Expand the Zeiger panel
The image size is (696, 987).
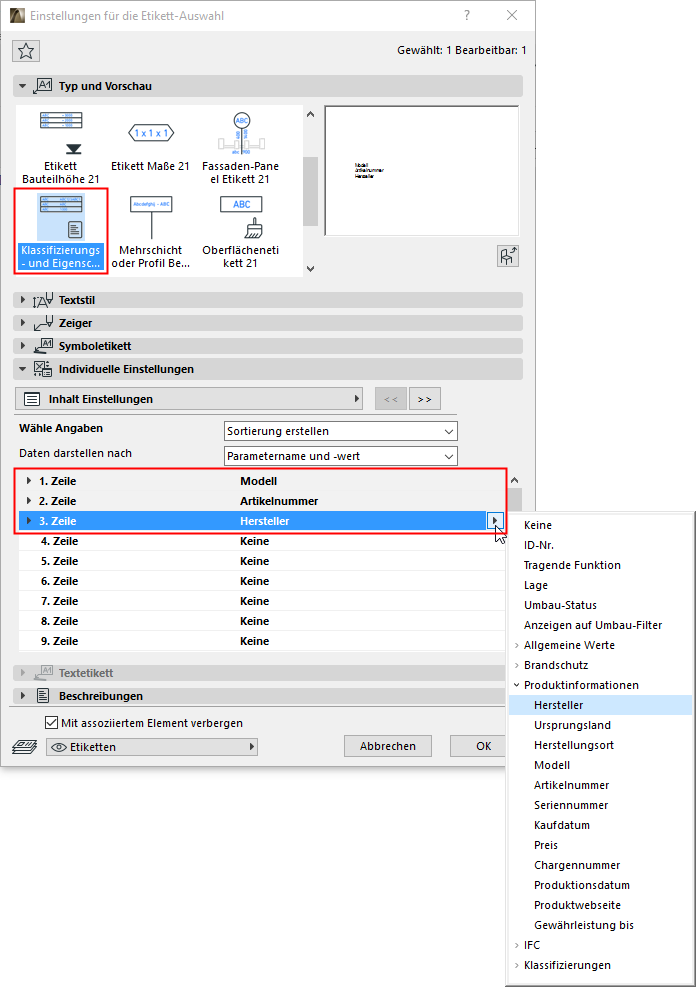tap(23, 323)
